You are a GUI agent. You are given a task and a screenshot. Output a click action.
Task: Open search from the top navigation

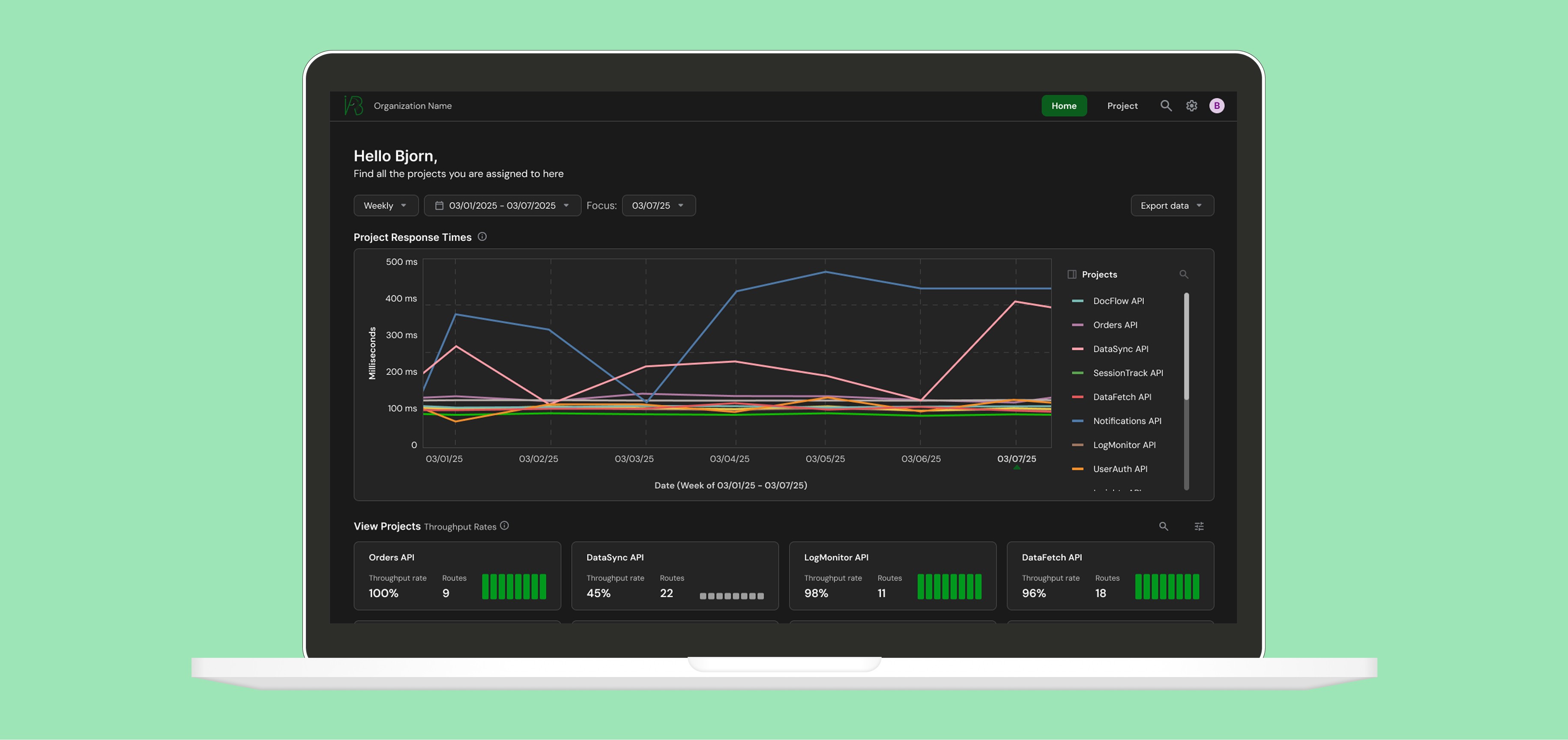[1166, 105]
